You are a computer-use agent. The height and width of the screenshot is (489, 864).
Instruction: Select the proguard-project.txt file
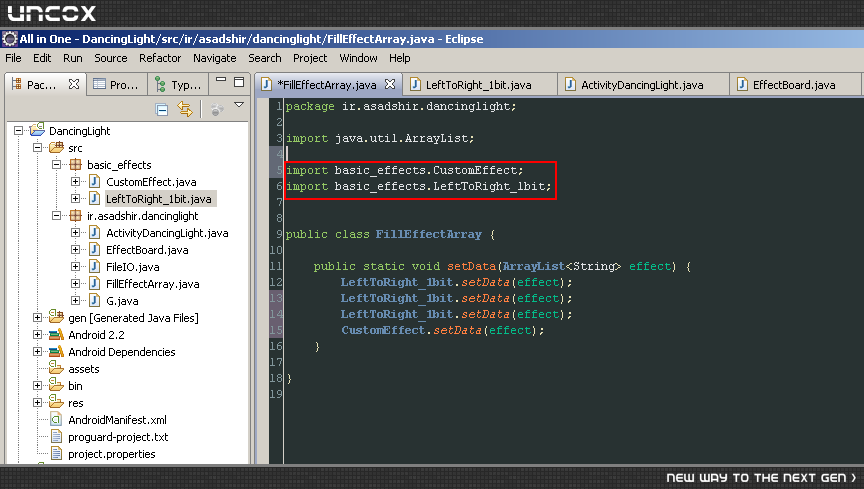118,437
